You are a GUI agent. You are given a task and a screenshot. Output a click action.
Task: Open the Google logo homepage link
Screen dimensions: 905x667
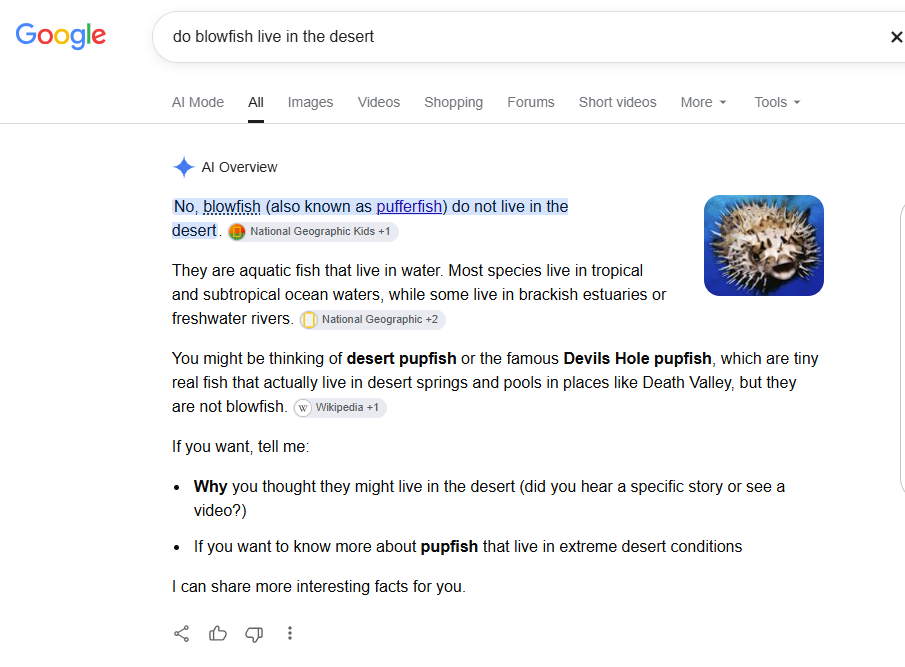(x=61, y=36)
